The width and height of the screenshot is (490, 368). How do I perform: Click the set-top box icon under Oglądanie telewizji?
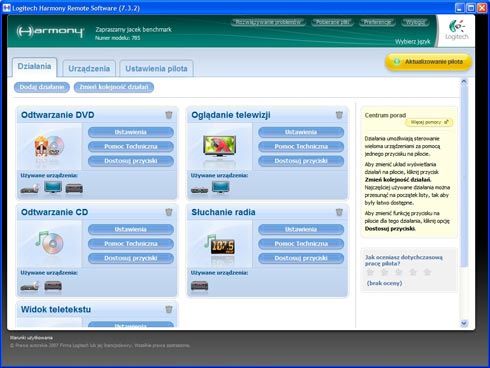point(199,190)
